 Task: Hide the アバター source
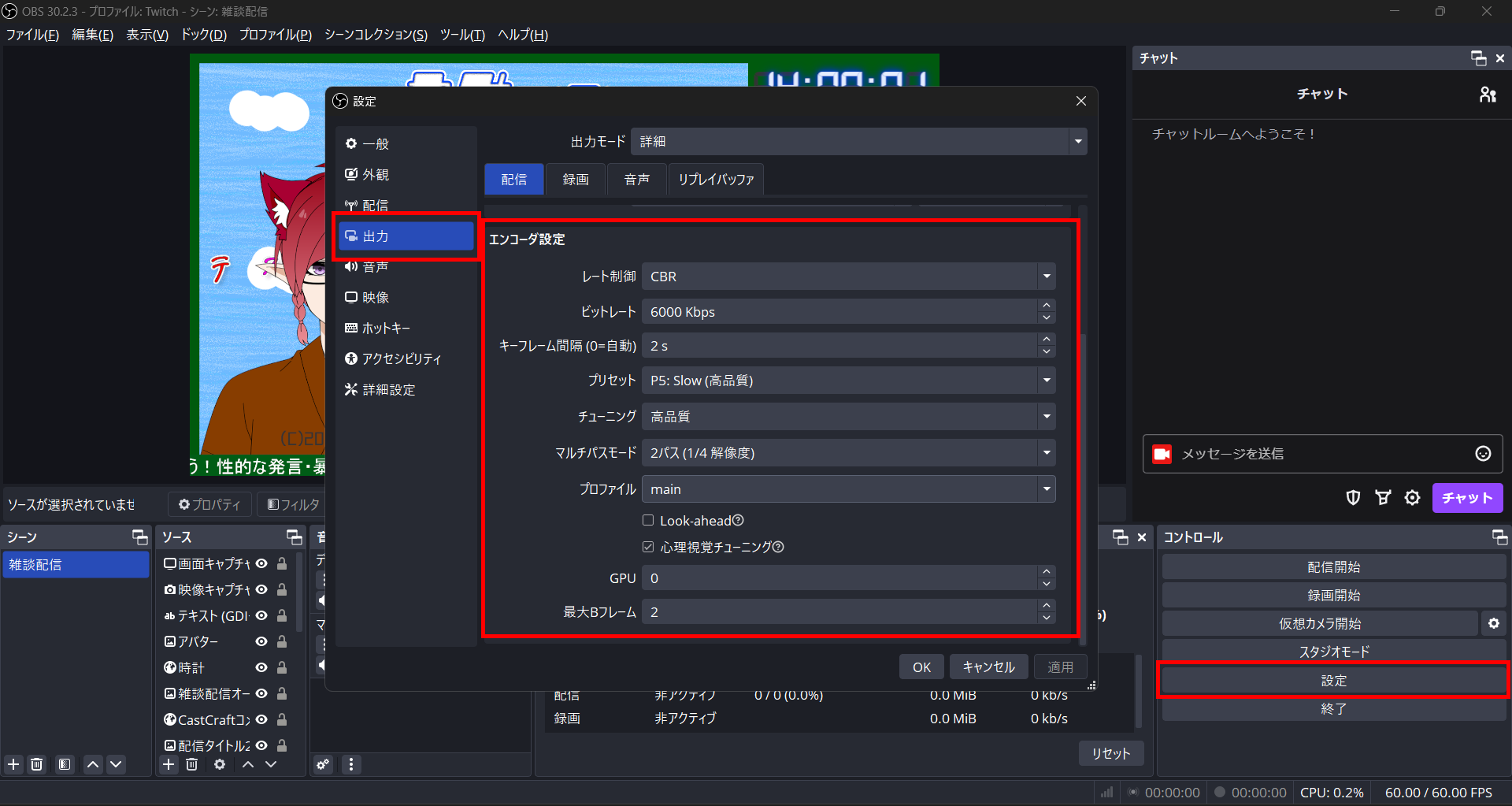pos(261,641)
